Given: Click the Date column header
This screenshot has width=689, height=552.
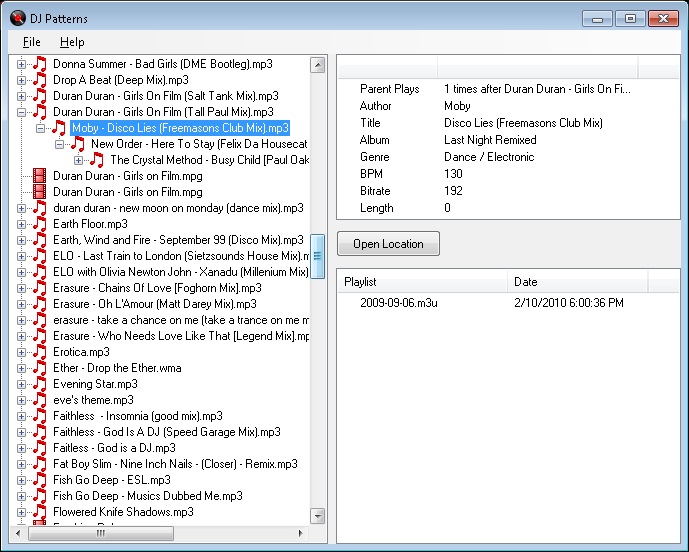Looking at the screenshot, I should coord(577,282).
